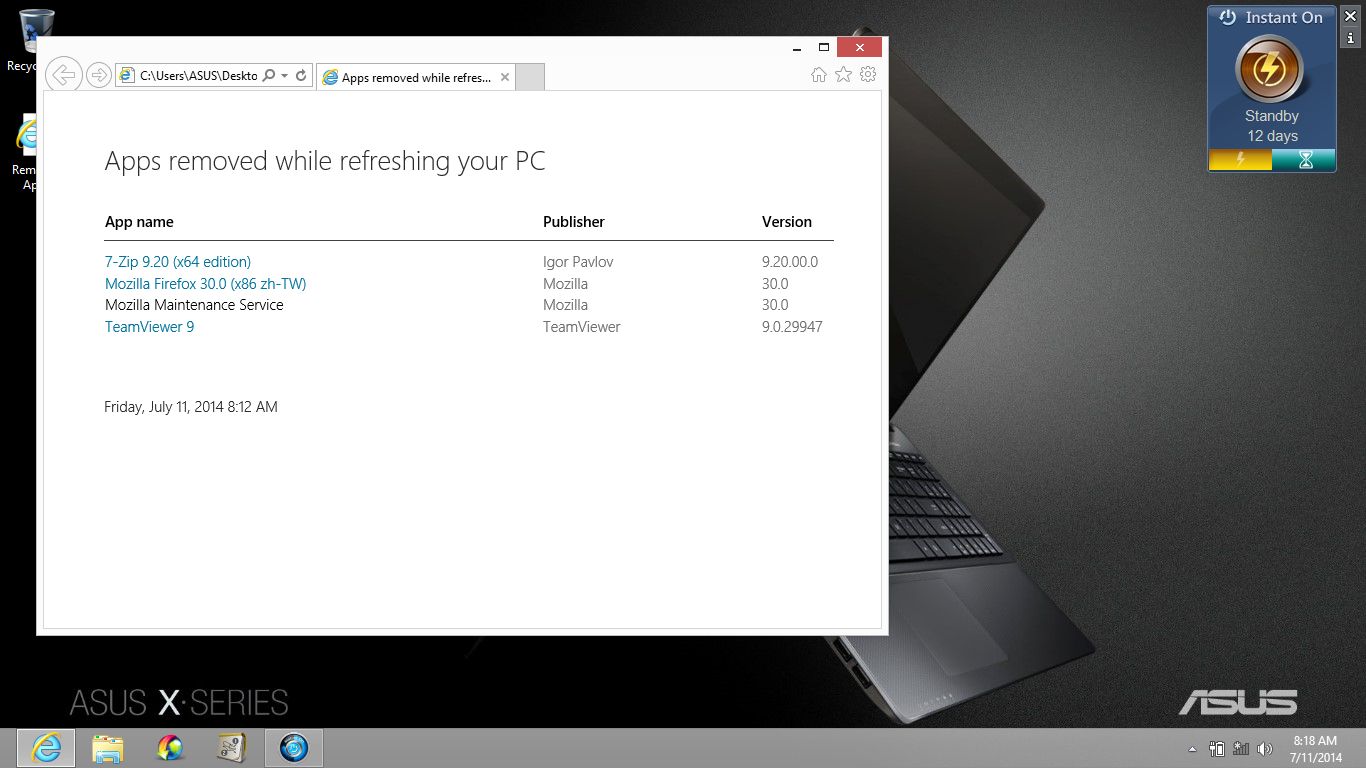Image resolution: width=1366 pixels, height=768 pixels.
Task: Click the 'Version' column header
Action: pyautogui.click(x=787, y=222)
